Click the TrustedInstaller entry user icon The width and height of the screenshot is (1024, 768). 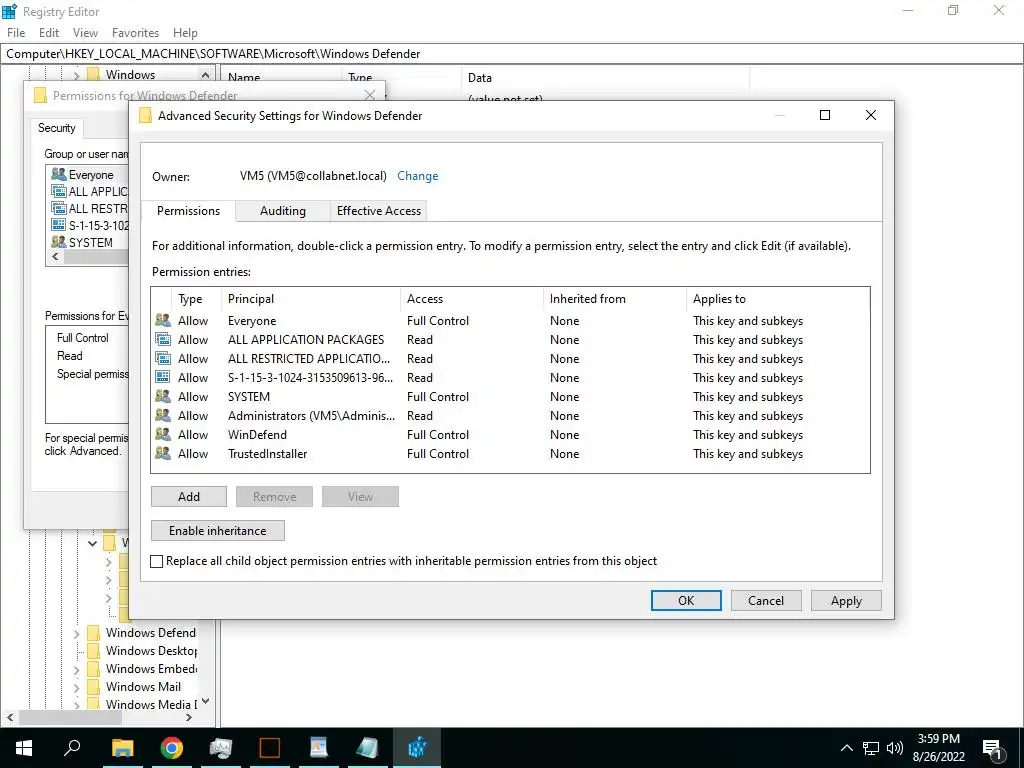point(163,453)
